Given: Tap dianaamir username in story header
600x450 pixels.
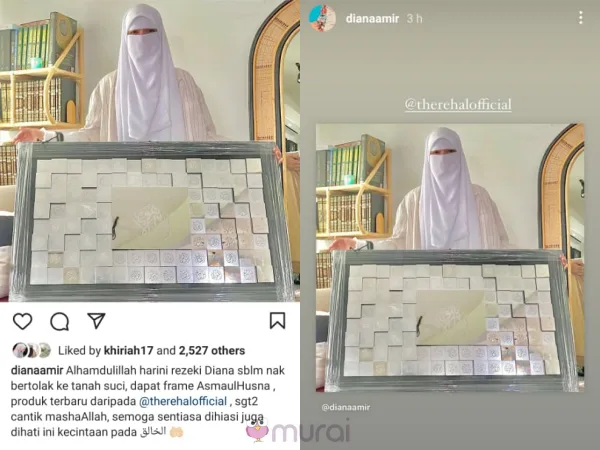Looking at the screenshot, I should point(372,18).
